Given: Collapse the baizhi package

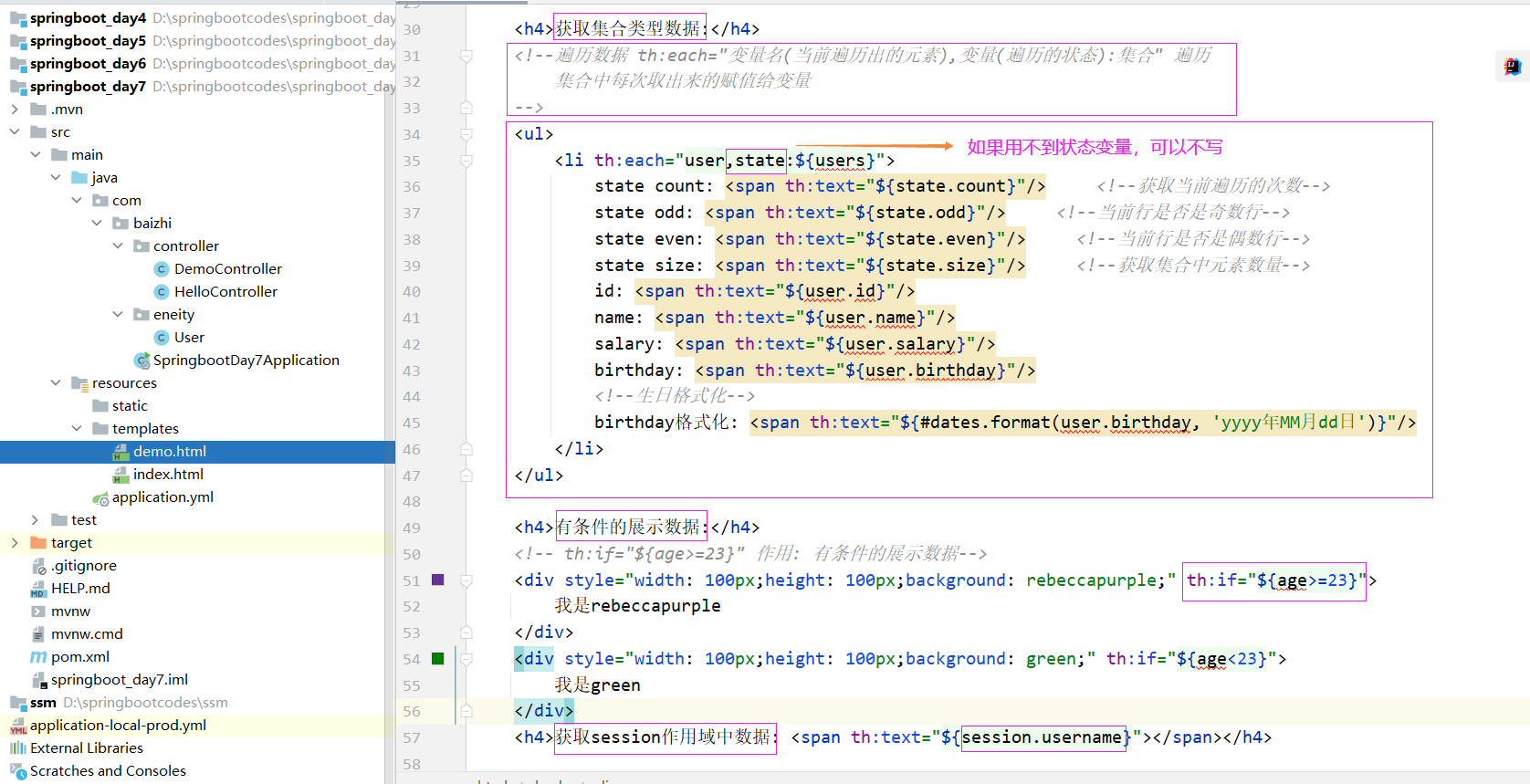Looking at the screenshot, I should pyautogui.click(x=97, y=223).
